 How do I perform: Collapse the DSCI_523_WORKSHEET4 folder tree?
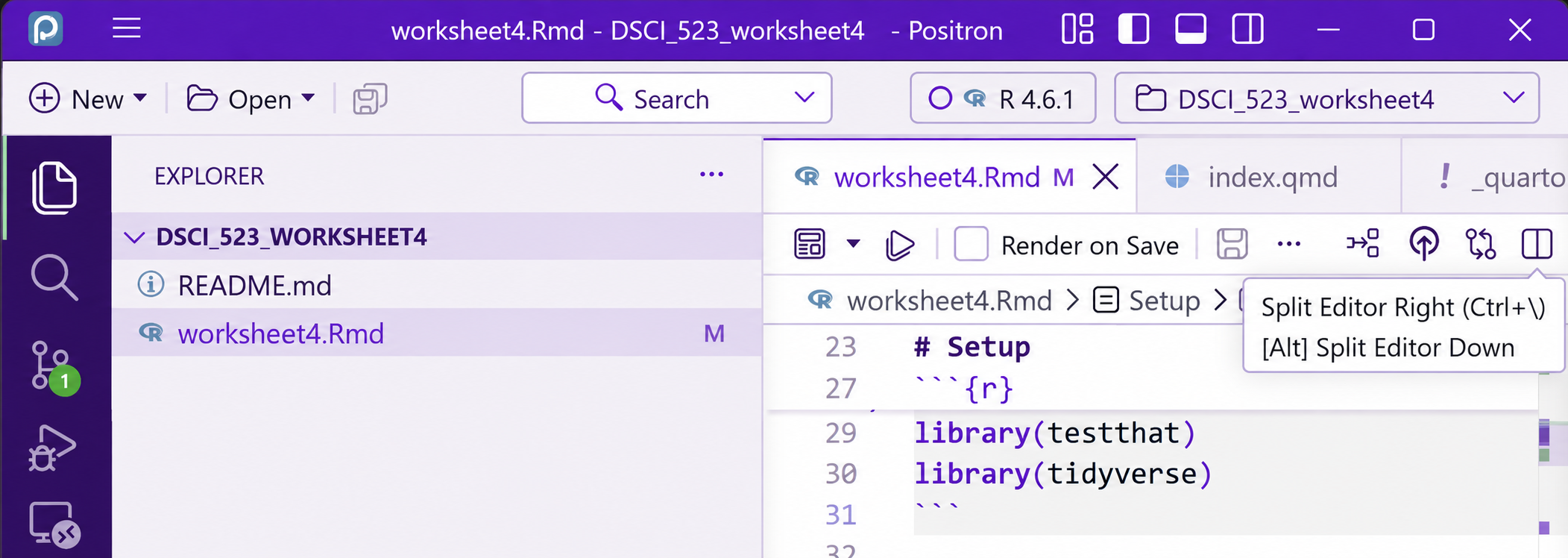click(134, 237)
